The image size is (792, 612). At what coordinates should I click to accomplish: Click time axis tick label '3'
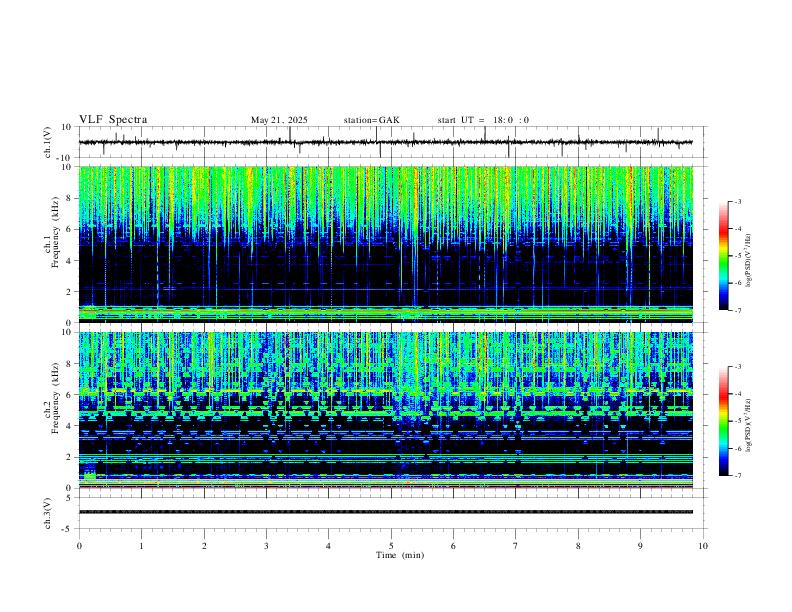point(266,546)
